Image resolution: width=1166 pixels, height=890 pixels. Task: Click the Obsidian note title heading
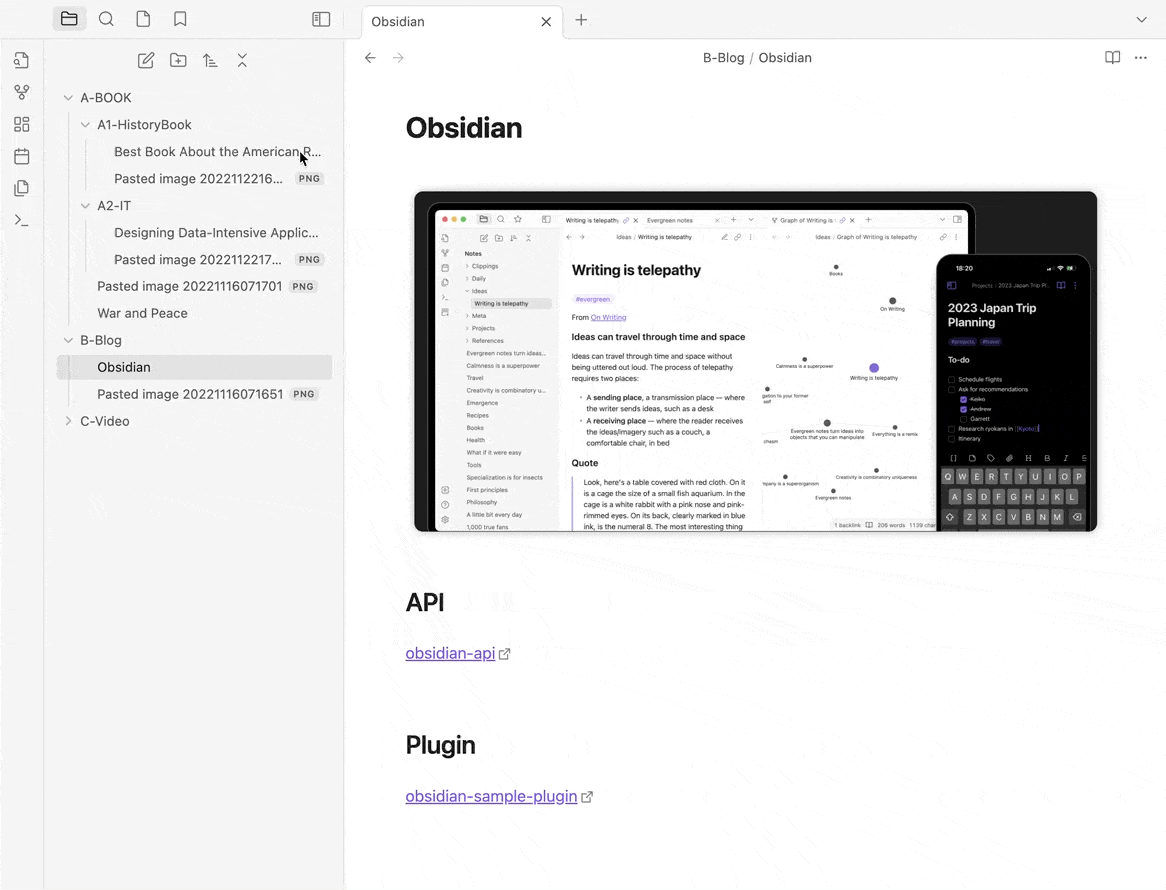pos(464,128)
